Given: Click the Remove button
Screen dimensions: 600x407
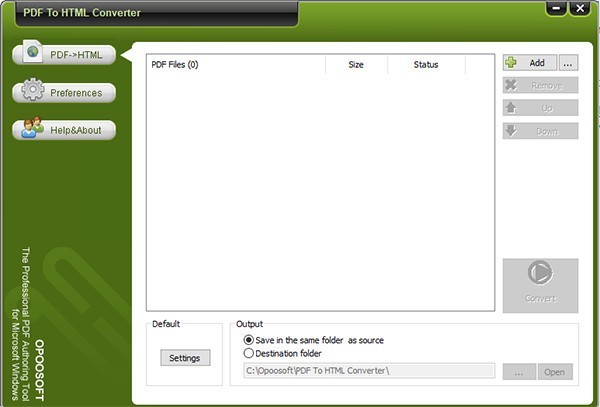Looking at the screenshot, I should pos(540,85).
